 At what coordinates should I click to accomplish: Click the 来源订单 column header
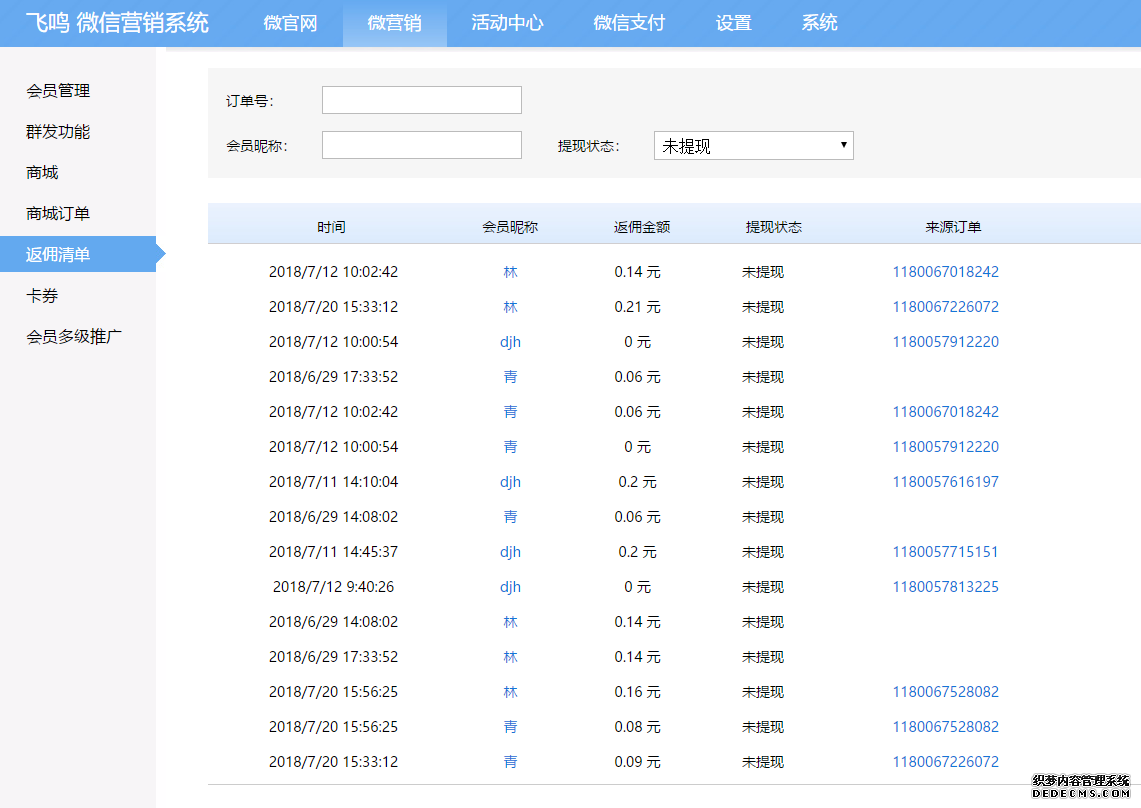tap(953, 227)
